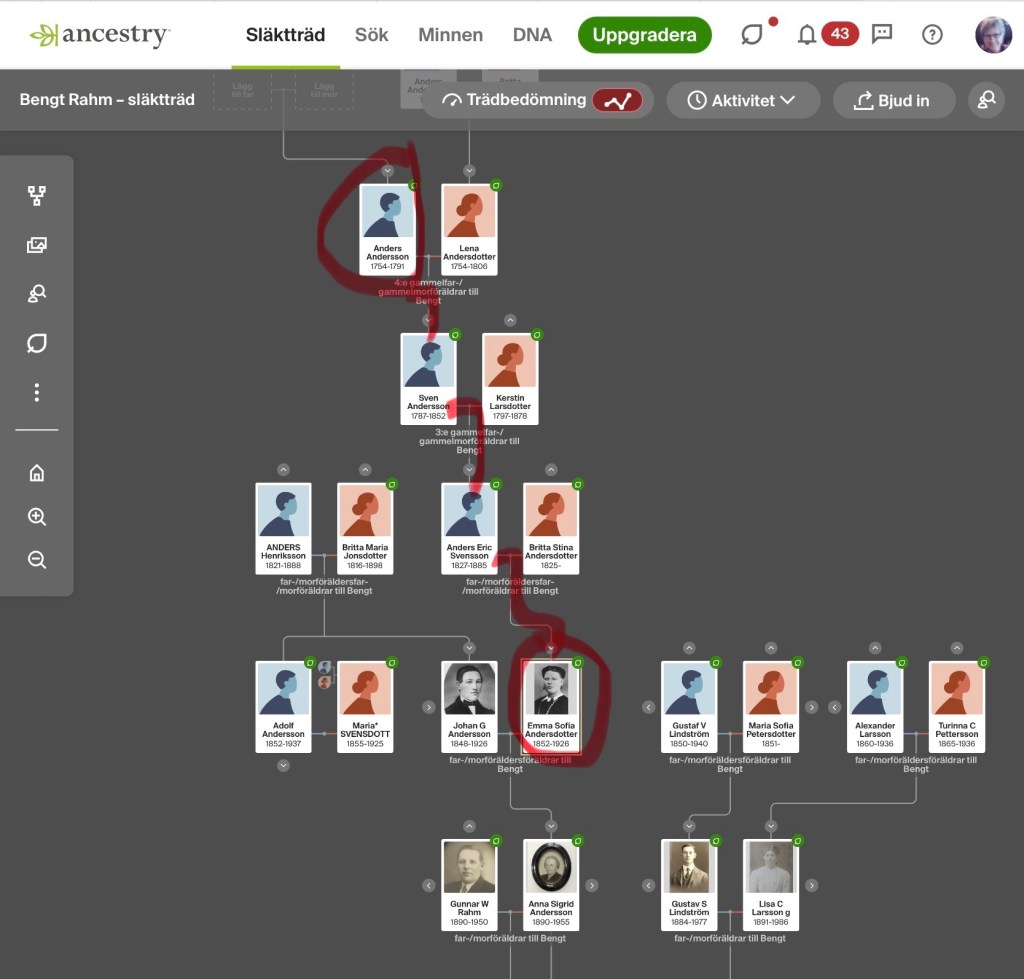Zoom in on the family tree
Image resolution: width=1024 pixels, height=979 pixels.
[37, 517]
